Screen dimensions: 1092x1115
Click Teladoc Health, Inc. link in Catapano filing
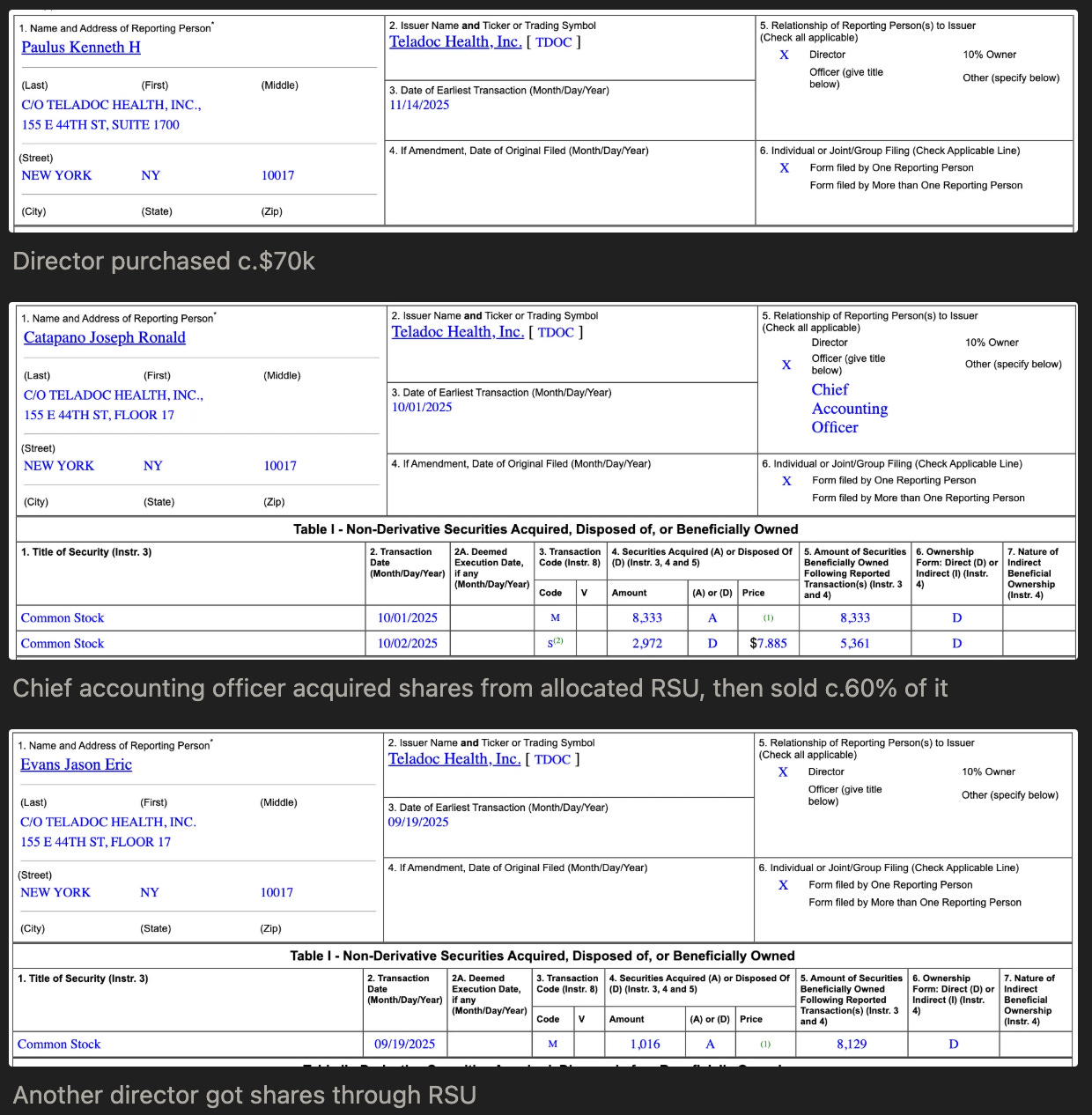click(x=458, y=332)
